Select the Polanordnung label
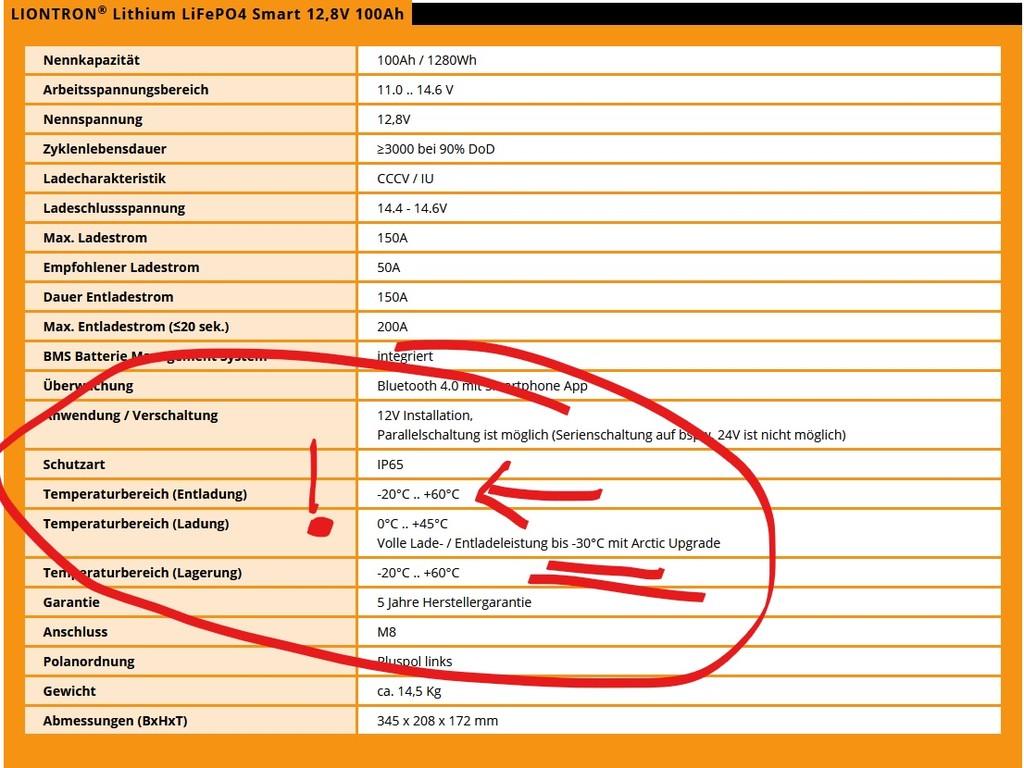1024x768 pixels. (x=89, y=662)
